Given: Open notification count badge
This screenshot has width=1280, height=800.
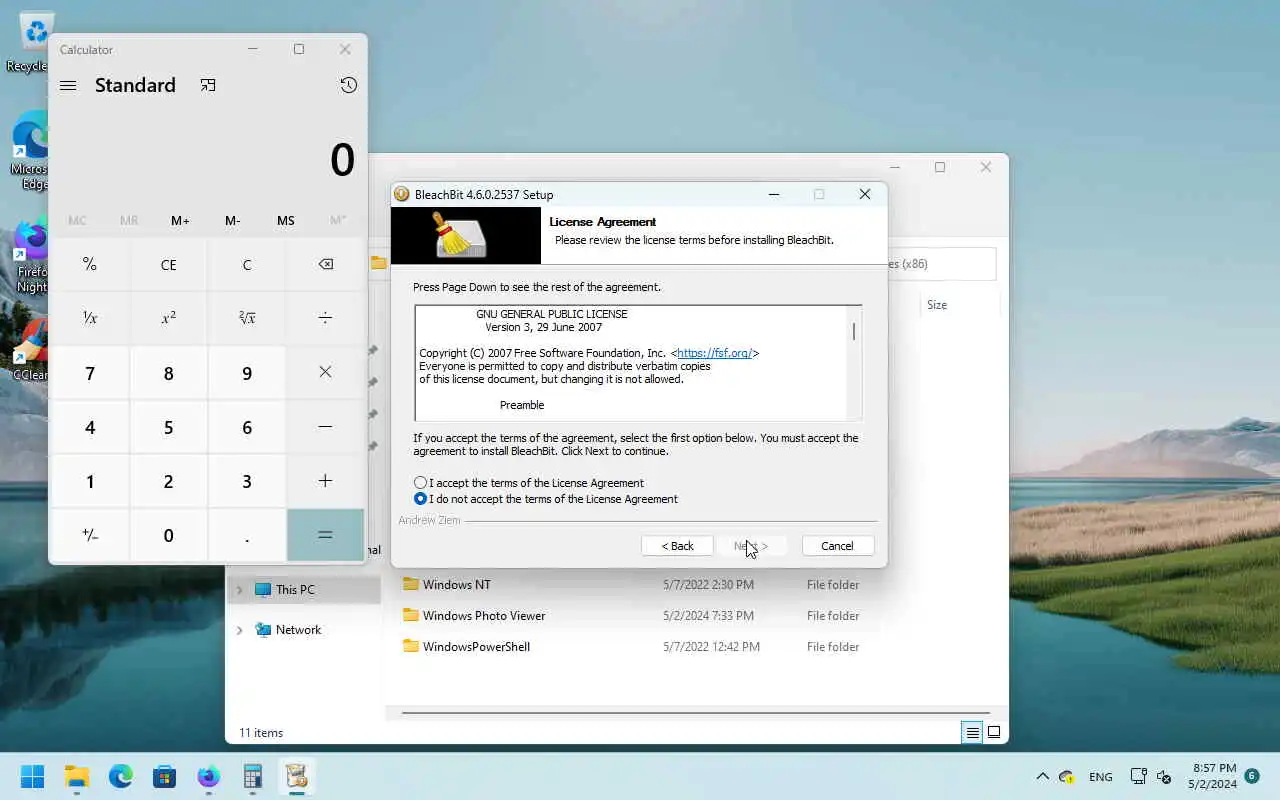Looking at the screenshot, I should coord(1252,776).
